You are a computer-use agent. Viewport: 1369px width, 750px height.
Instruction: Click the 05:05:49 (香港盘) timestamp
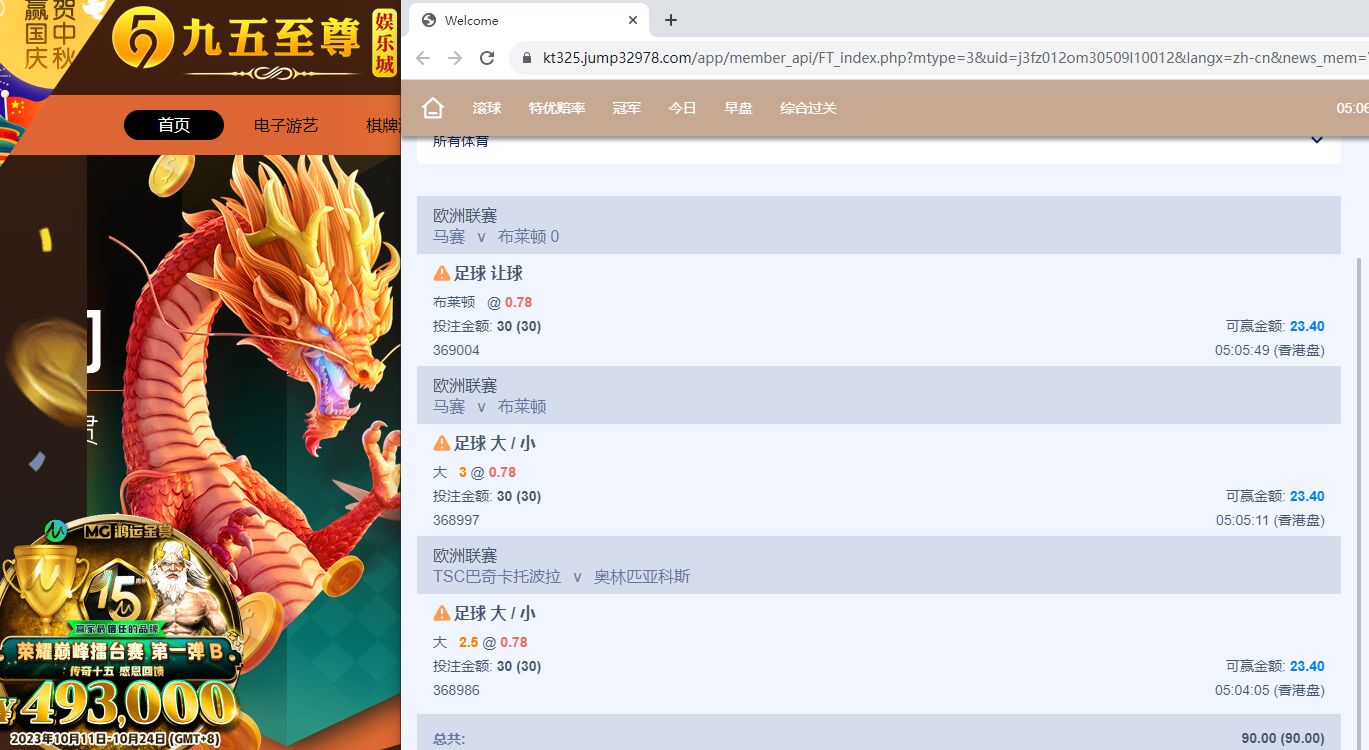[1270, 351]
